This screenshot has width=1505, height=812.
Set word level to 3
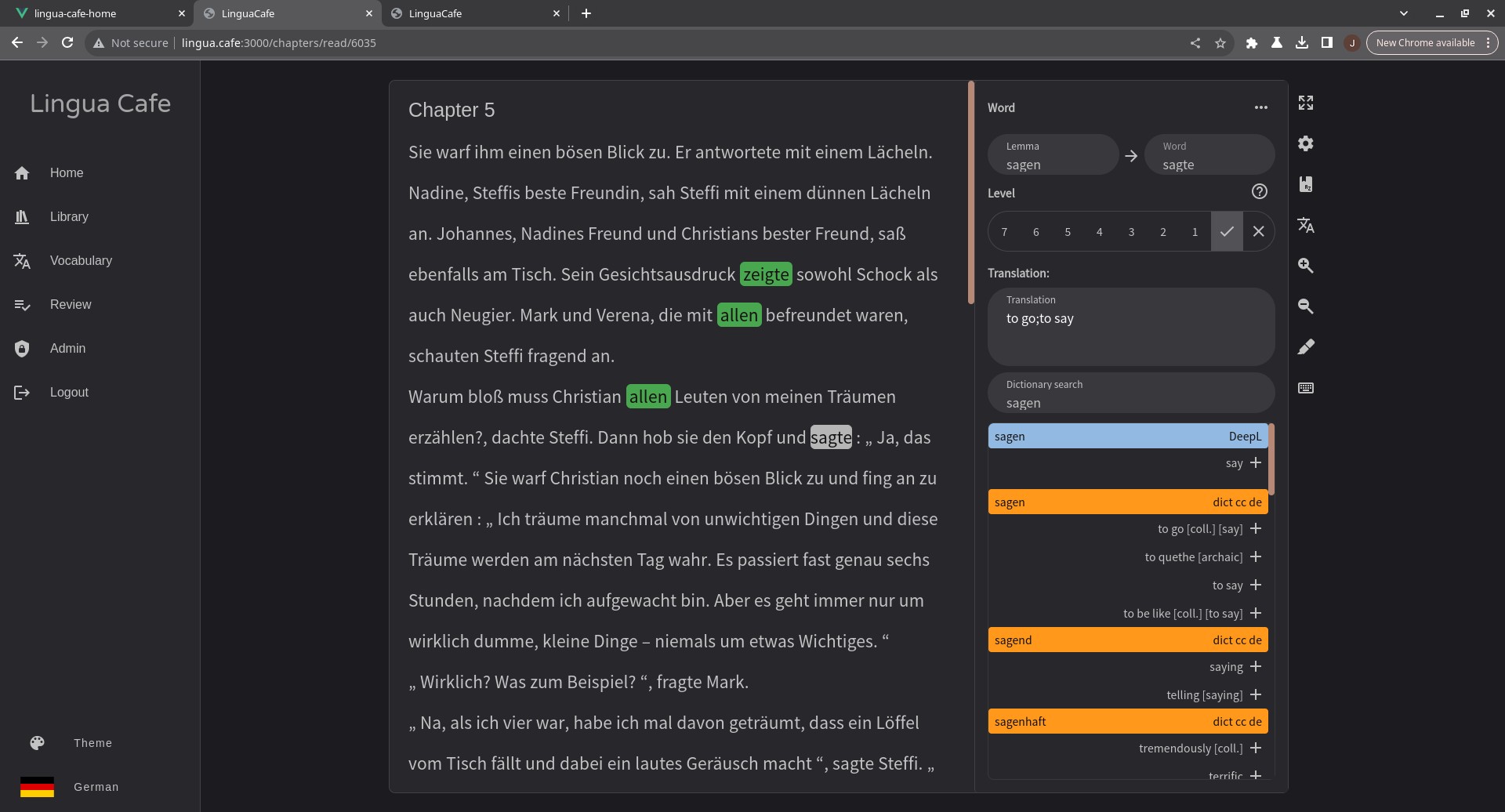[1130, 232]
